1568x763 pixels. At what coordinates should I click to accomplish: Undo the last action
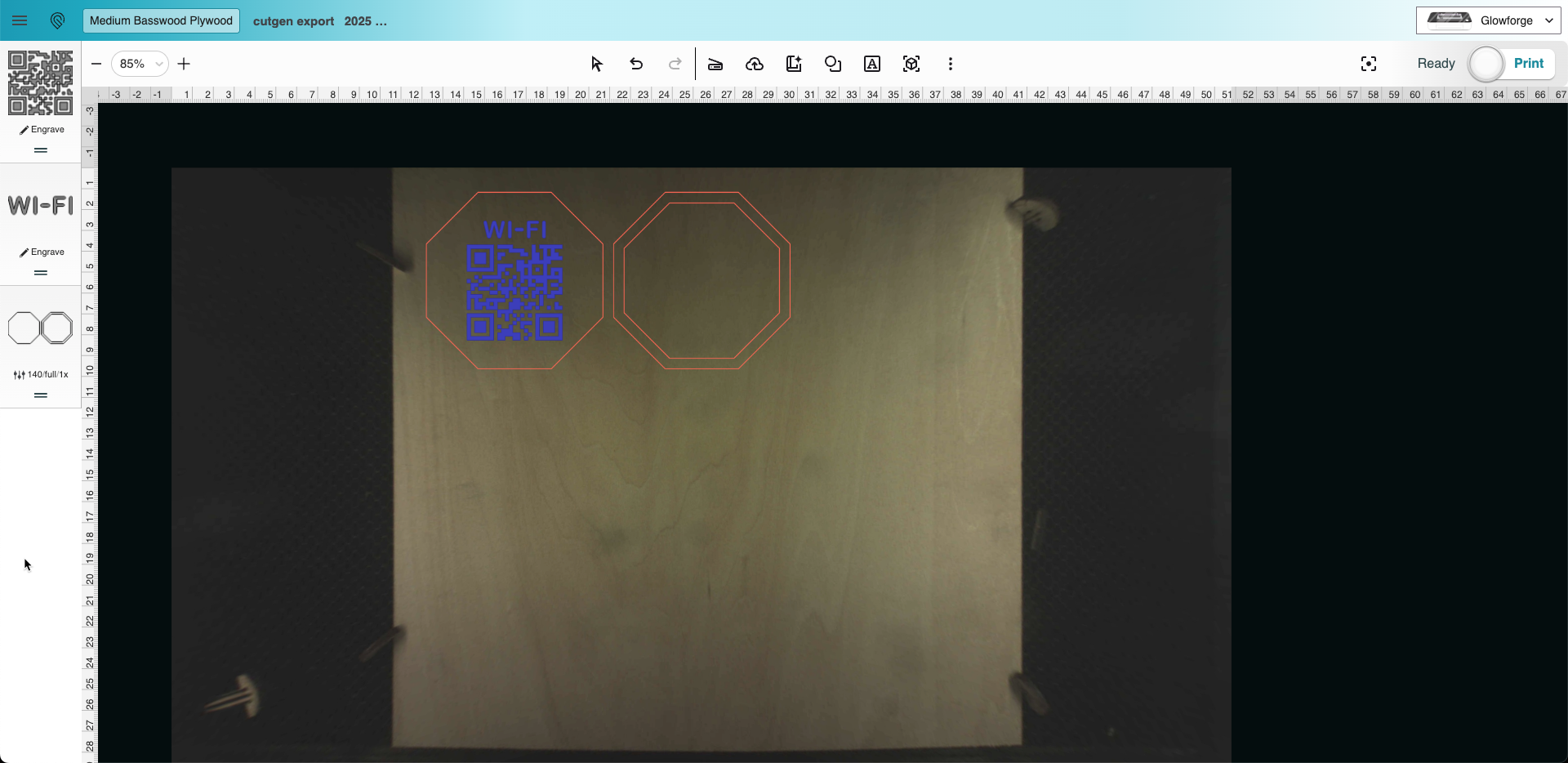[636, 64]
